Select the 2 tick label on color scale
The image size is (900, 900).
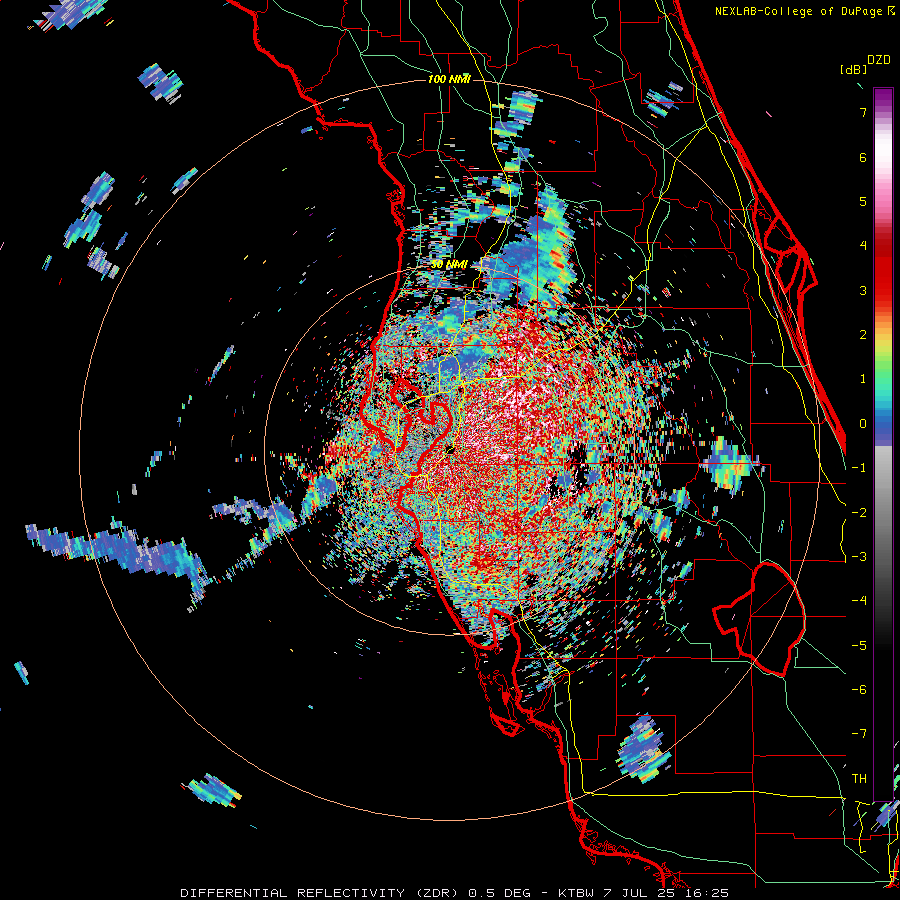(863, 335)
